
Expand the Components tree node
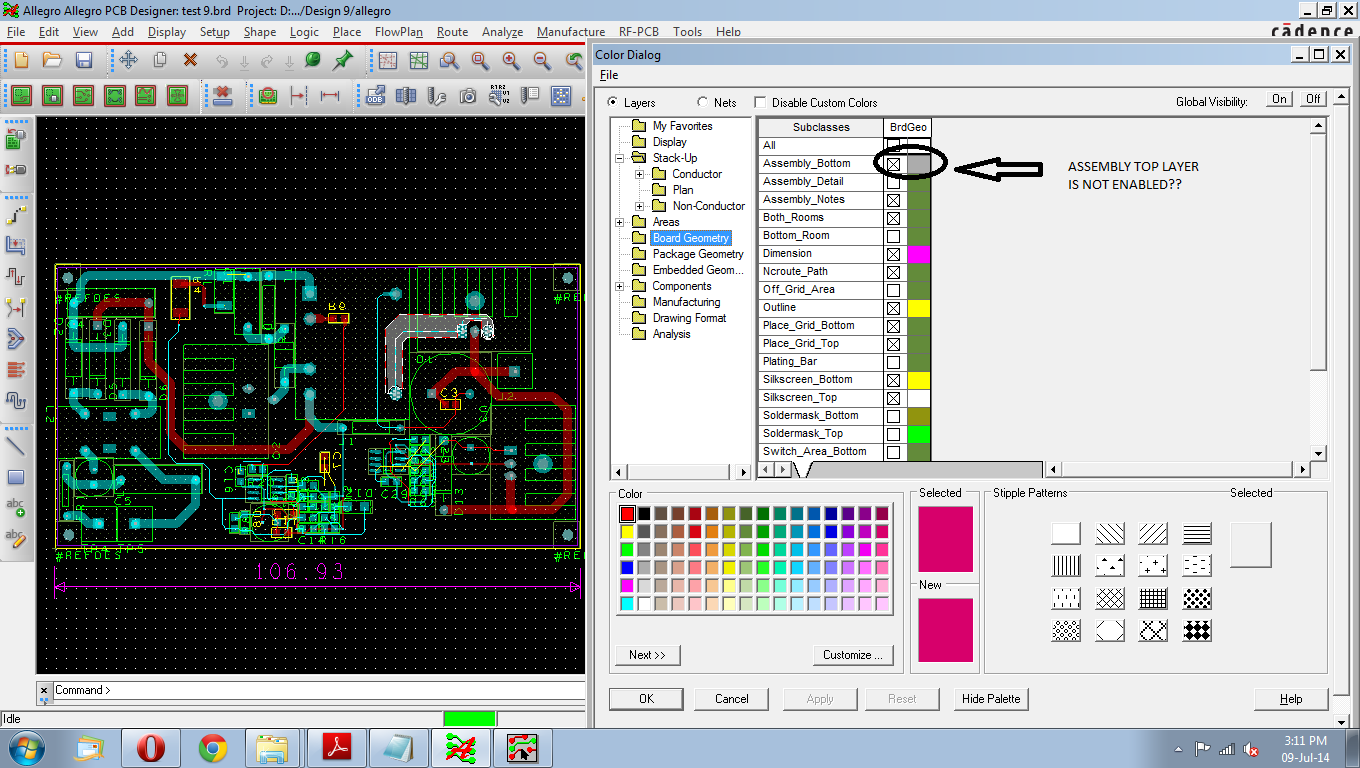(620, 286)
